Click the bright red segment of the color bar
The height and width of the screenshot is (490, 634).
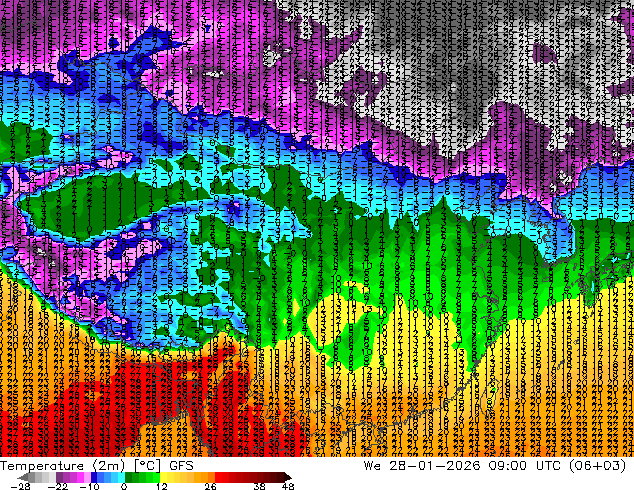pyautogui.click(x=218, y=477)
